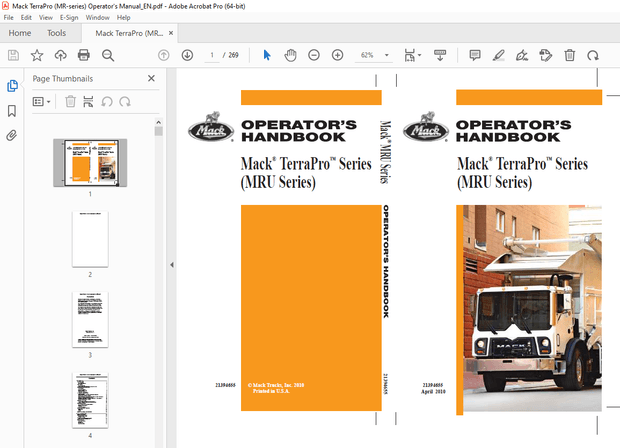Select page 2 thumbnail
This screenshot has width=620, height=448.
click(90, 239)
